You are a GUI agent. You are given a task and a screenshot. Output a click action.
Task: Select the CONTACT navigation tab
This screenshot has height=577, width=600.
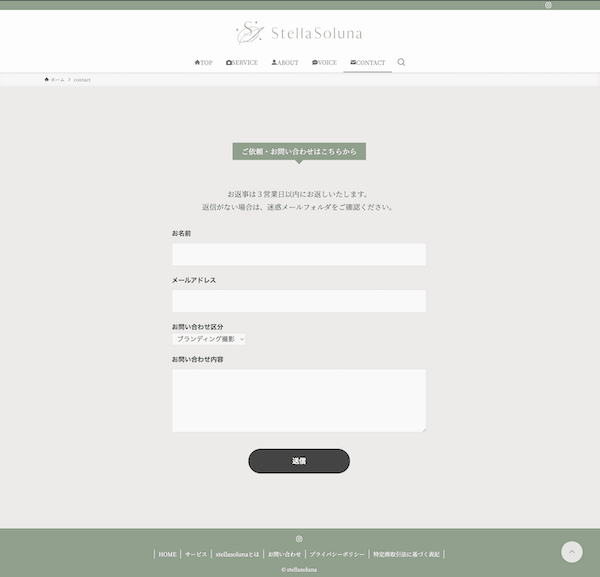click(x=367, y=63)
